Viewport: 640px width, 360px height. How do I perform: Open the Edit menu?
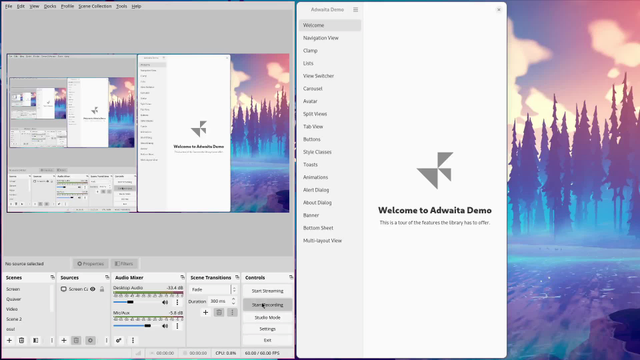[x=21, y=6]
